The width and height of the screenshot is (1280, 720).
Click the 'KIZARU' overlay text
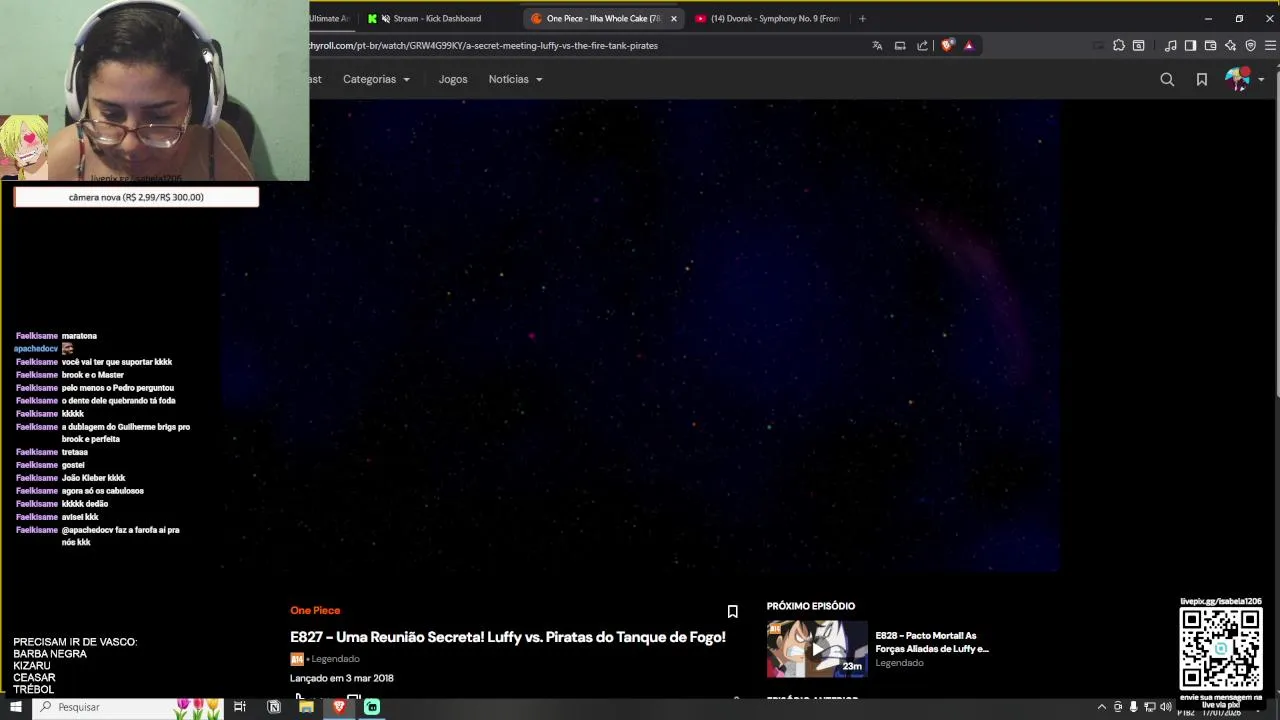[32, 666]
